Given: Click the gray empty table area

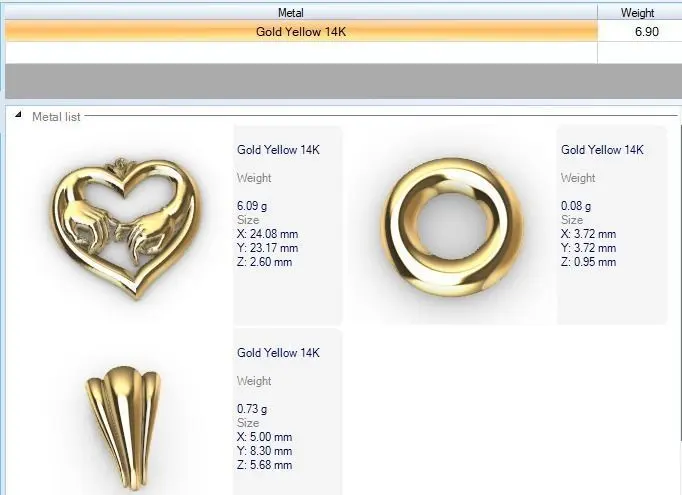Looking at the screenshot, I should pos(343,81).
